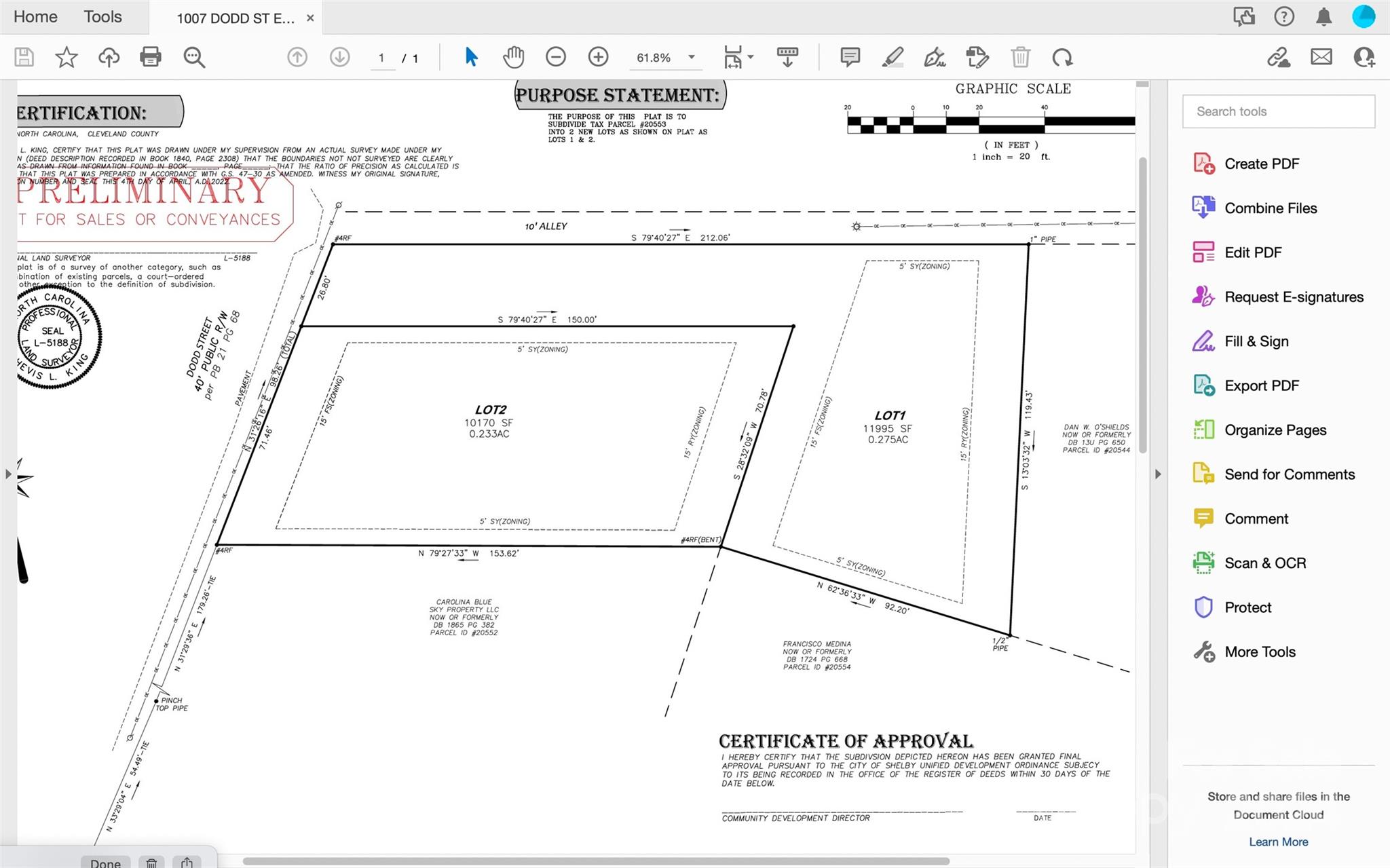Go to the Home tab
The height and width of the screenshot is (868, 1390).
coord(35,16)
